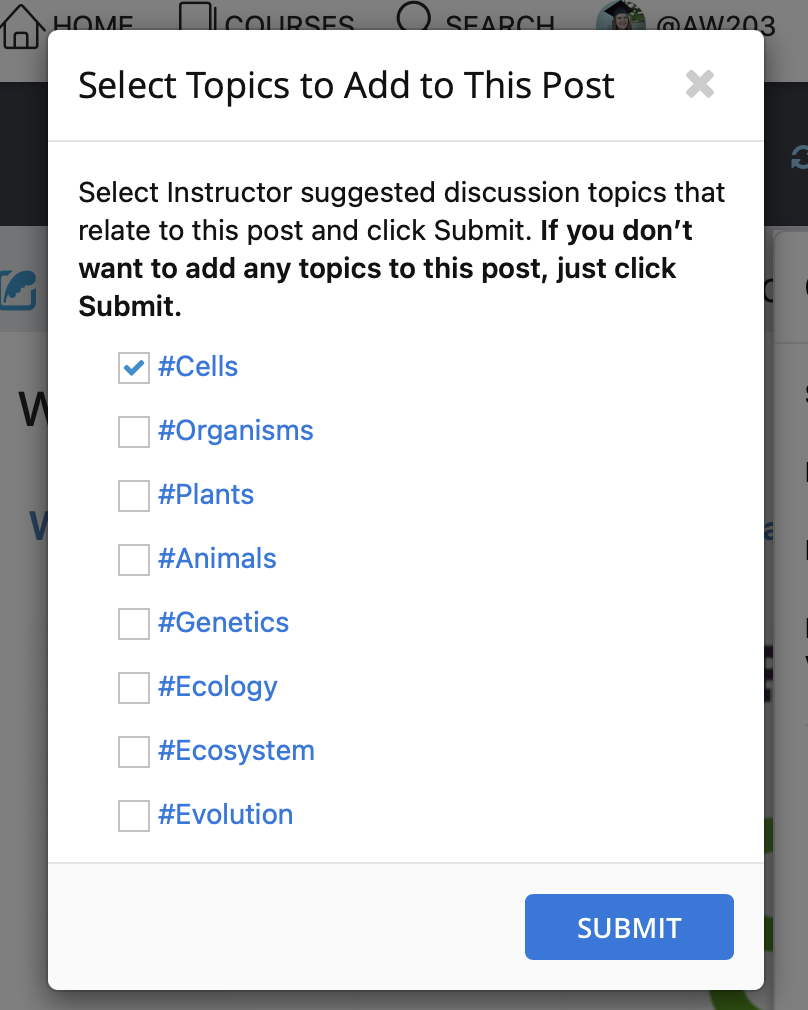Click the #Genetics topic label
This screenshot has width=808, height=1010.
coord(224,623)
